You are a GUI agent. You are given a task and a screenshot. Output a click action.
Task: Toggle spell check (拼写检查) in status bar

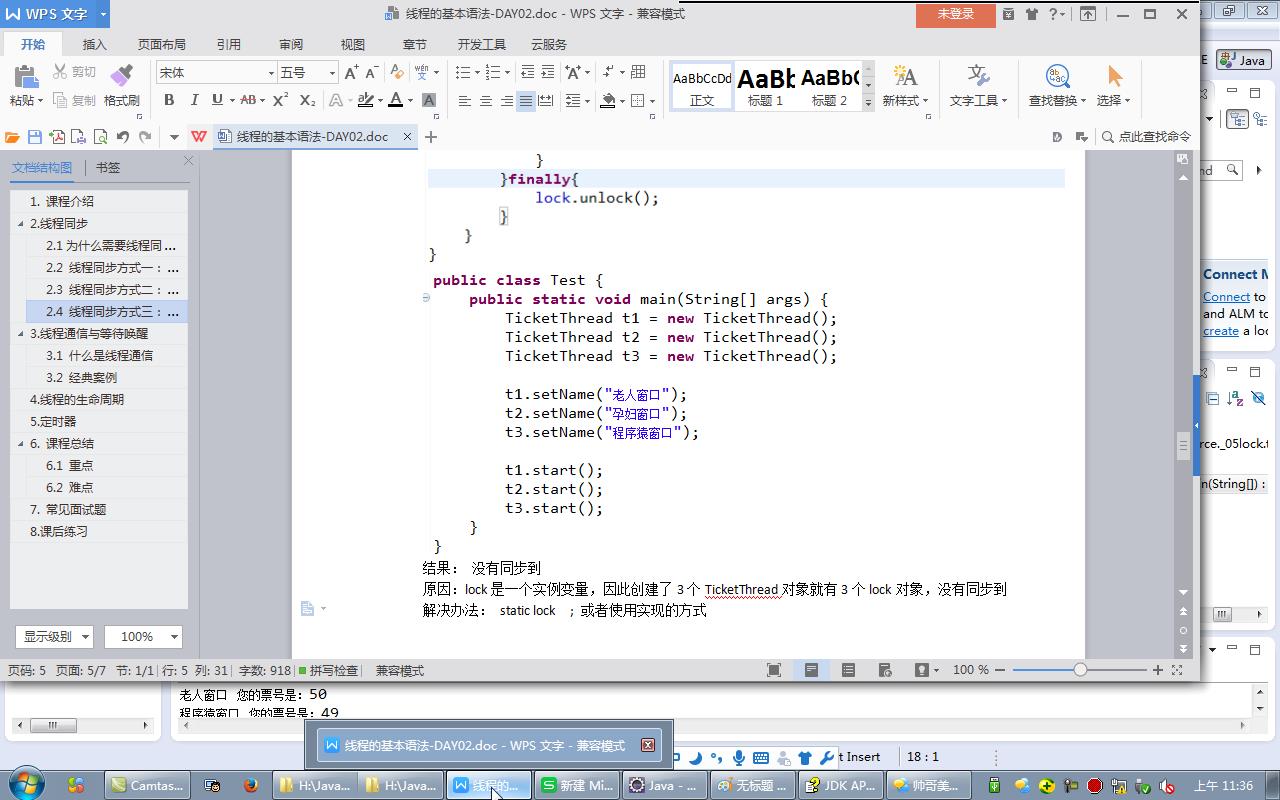328,671
